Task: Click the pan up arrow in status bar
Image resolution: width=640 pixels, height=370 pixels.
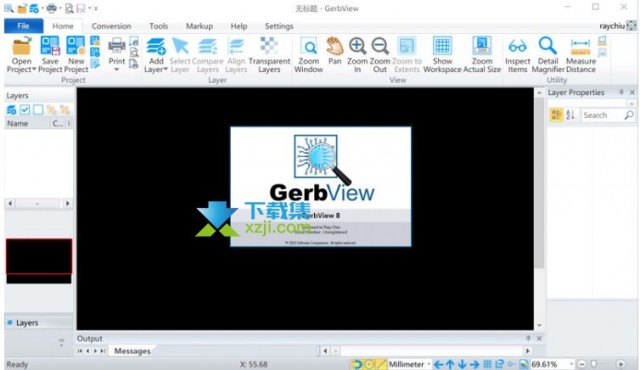Action: click(450, 364)
